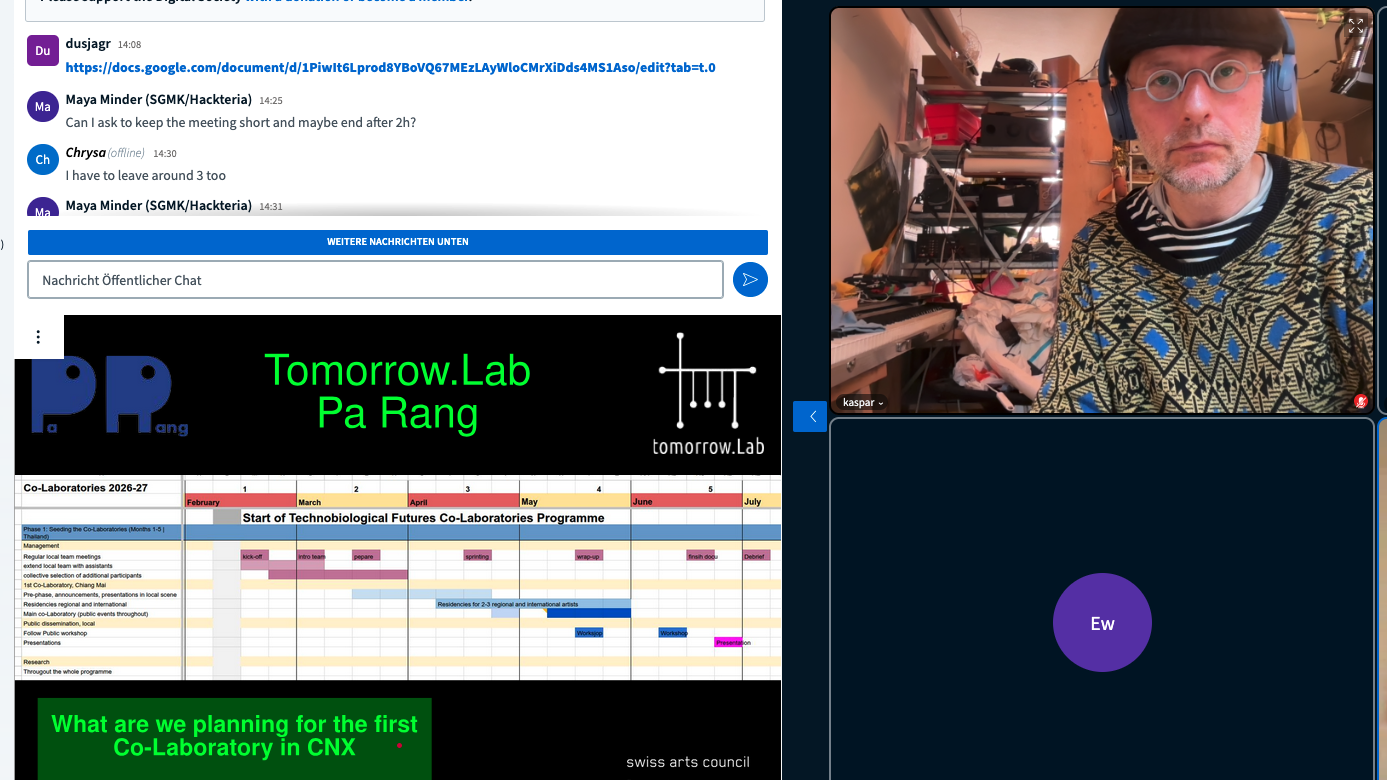Click the kick-off block in the schedule

tap(254, 556)
